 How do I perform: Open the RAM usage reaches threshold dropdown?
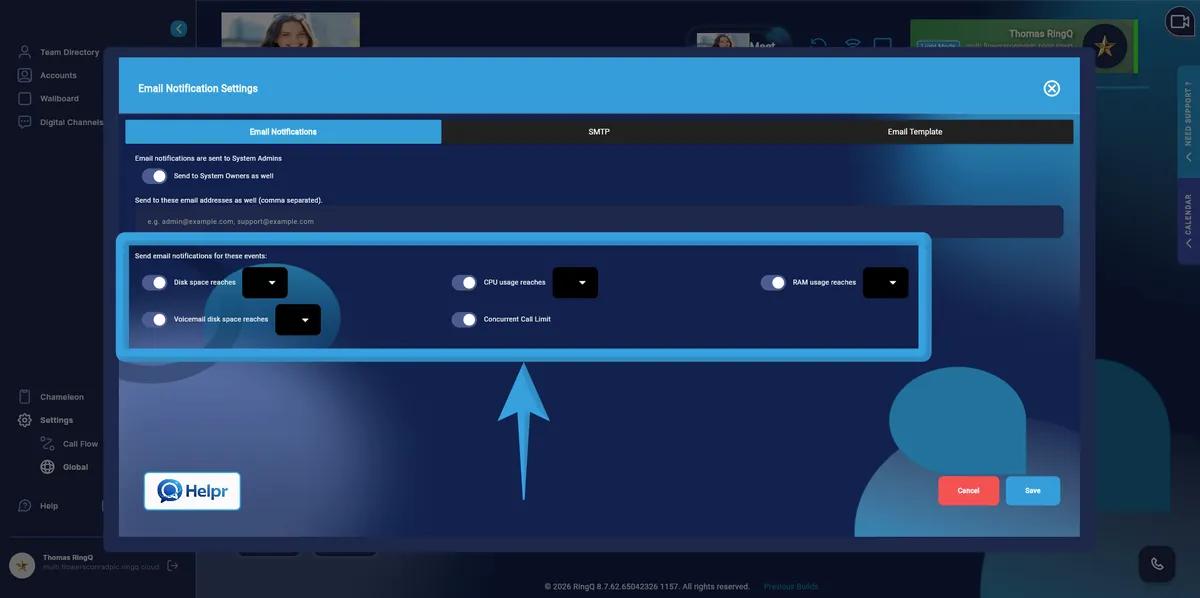click(886, 283)
